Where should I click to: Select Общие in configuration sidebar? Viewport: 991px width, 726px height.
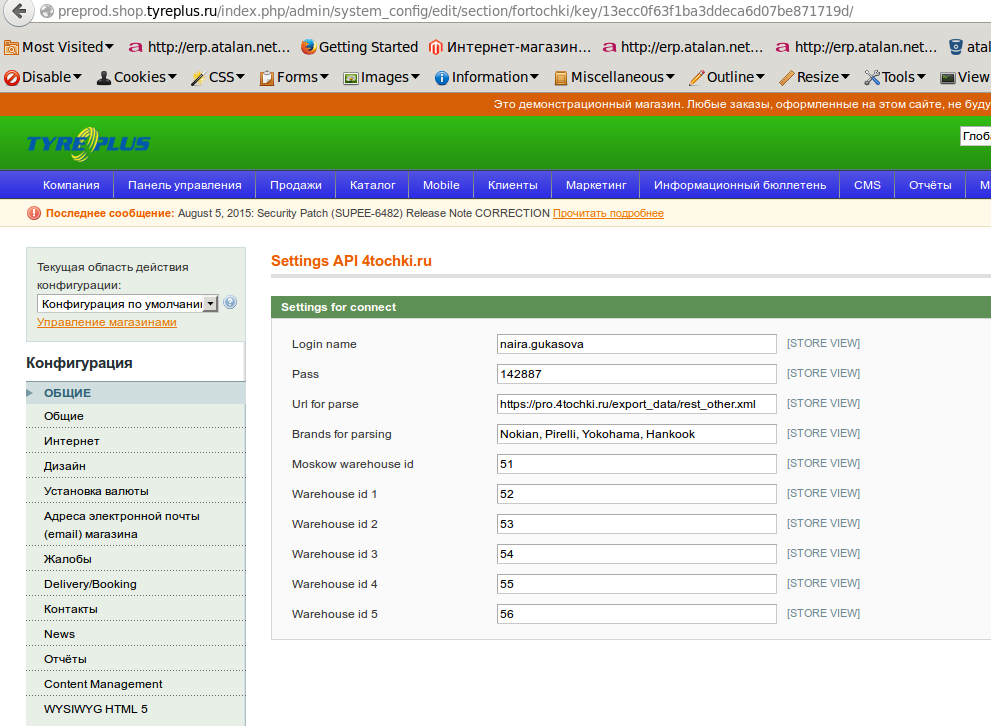tap(135, 416)
